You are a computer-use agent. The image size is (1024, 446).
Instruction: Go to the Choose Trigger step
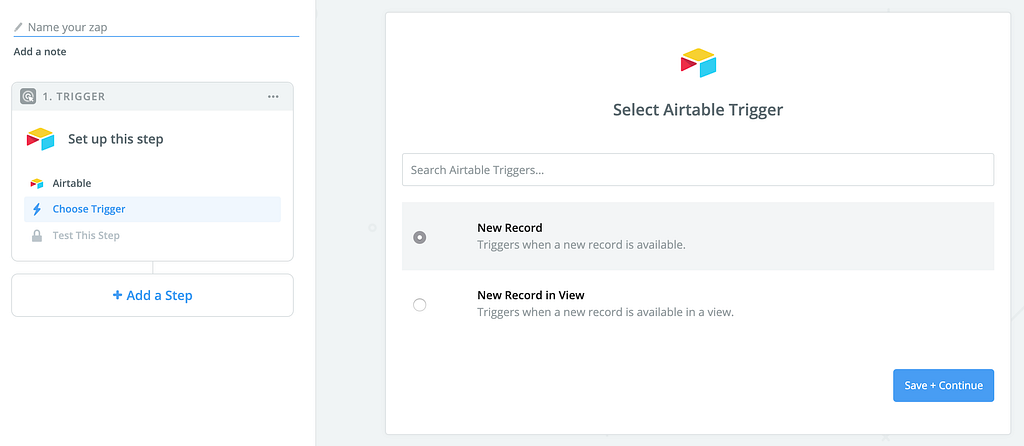(x=153, y=210)
